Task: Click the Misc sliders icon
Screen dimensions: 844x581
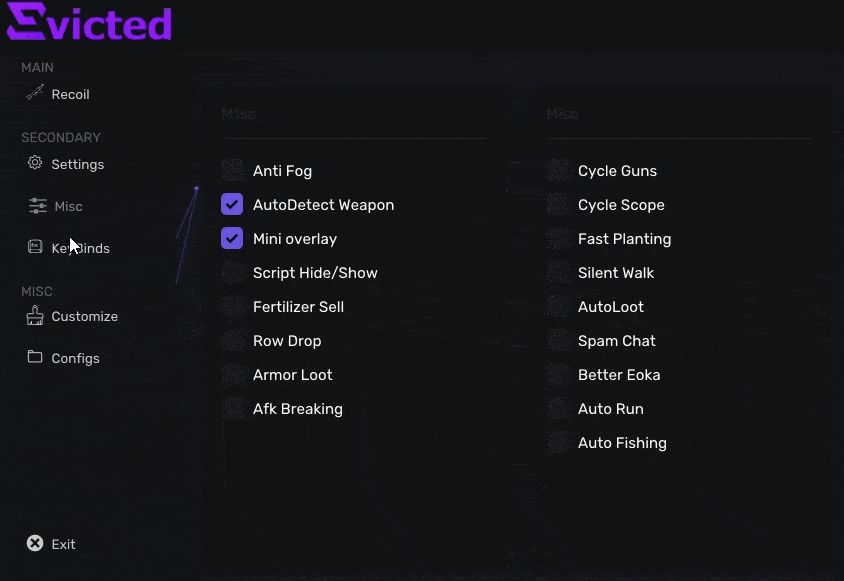Action: tap(38, 206)
